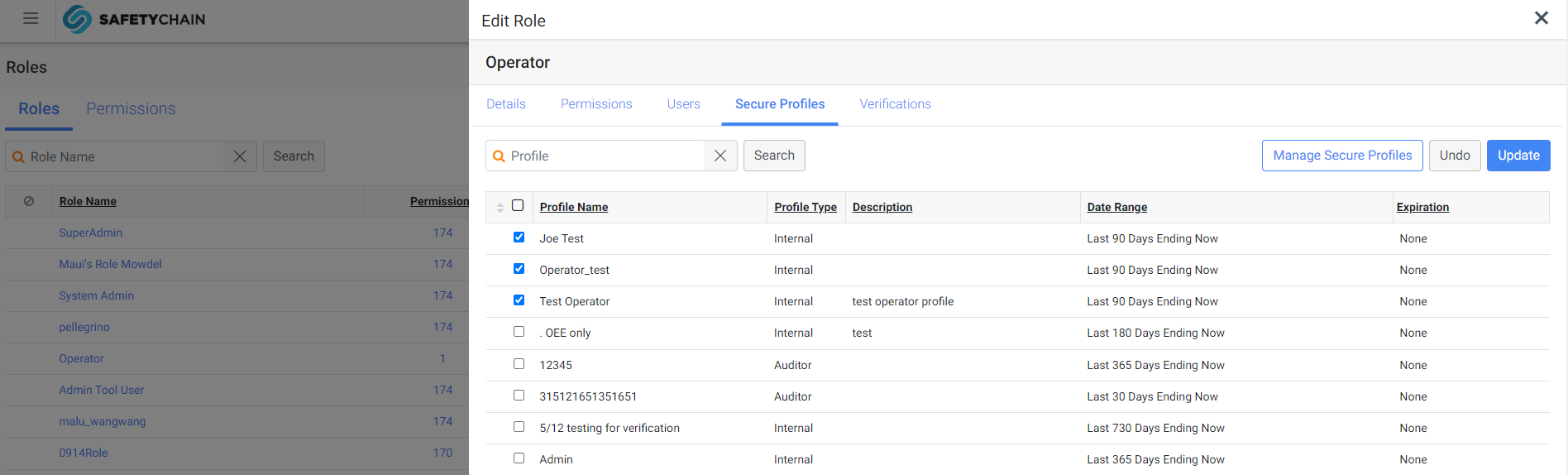Click the Manage Secure Profiles button
This screenshot has height=475, width=1568.
pos(1342,156)
